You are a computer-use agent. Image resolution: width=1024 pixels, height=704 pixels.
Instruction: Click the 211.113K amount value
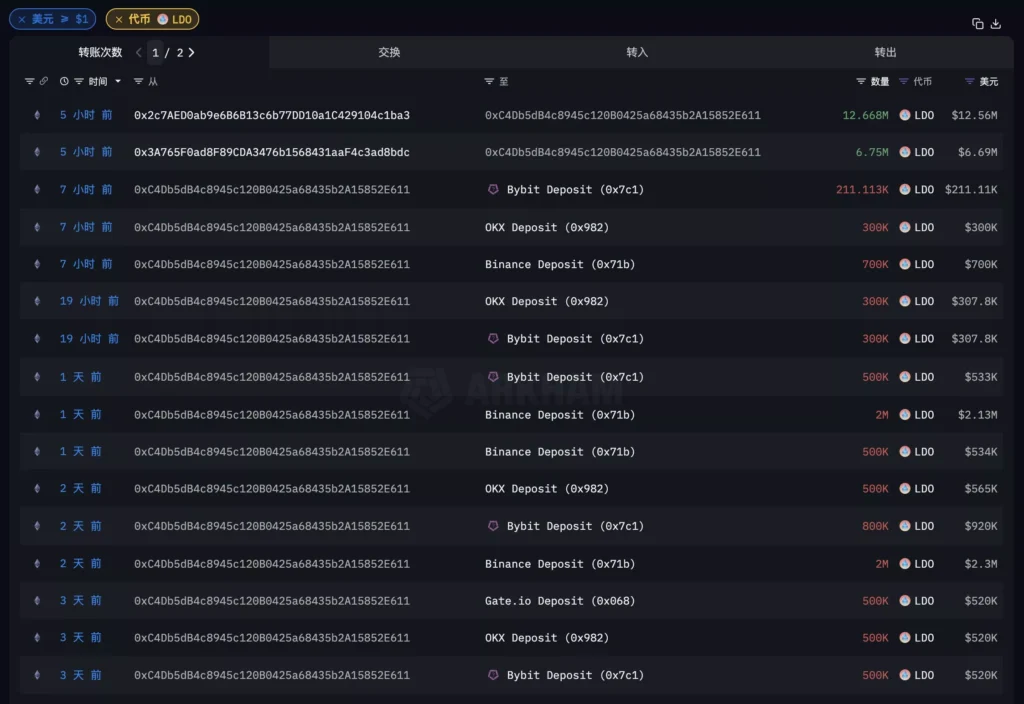pos(862,189)
